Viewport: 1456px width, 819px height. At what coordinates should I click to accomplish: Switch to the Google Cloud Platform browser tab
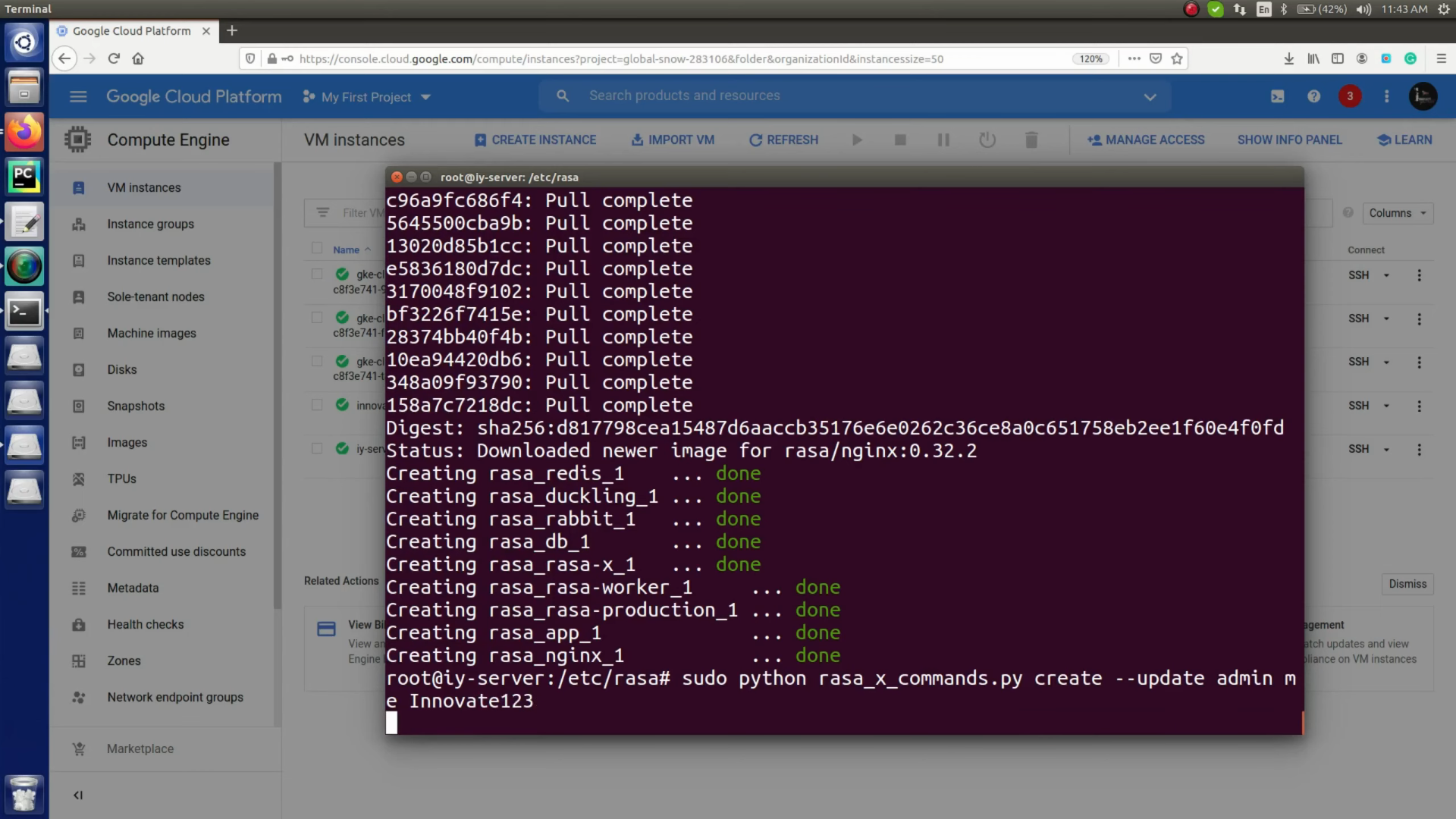point(125,31)
